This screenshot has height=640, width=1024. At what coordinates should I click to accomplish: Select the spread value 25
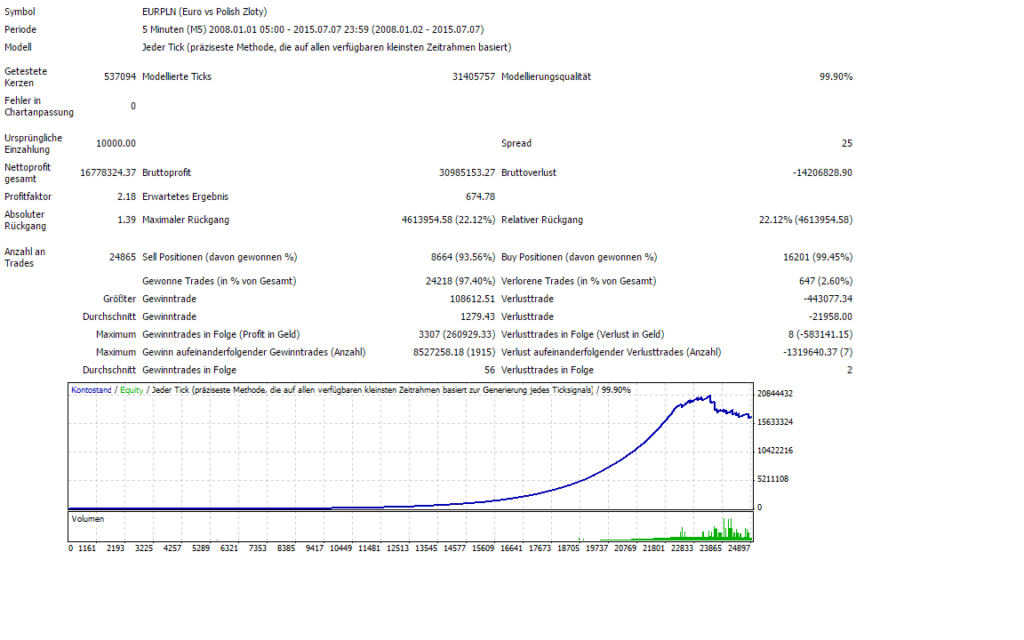[x=847, y=143]
